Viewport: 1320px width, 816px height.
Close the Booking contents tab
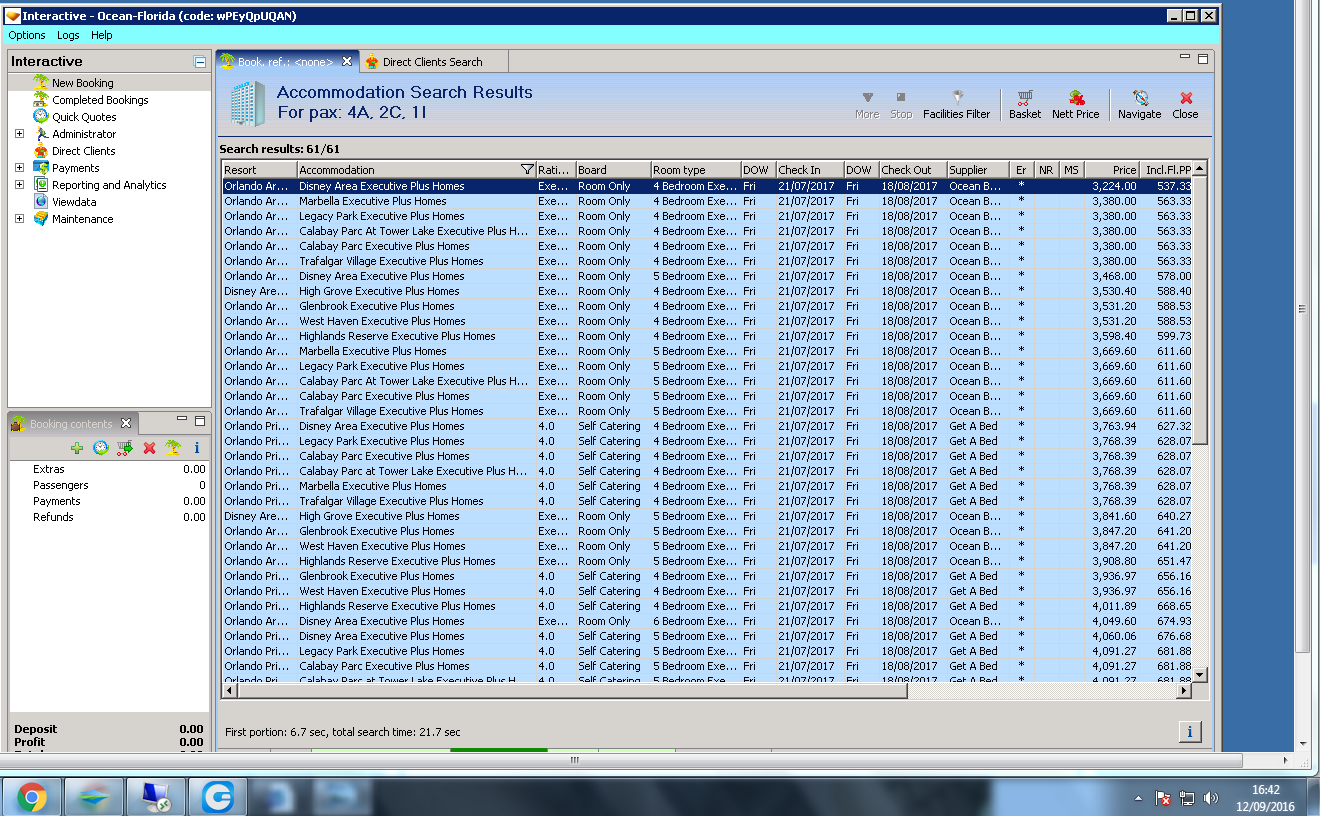click(x=126, y=424)
